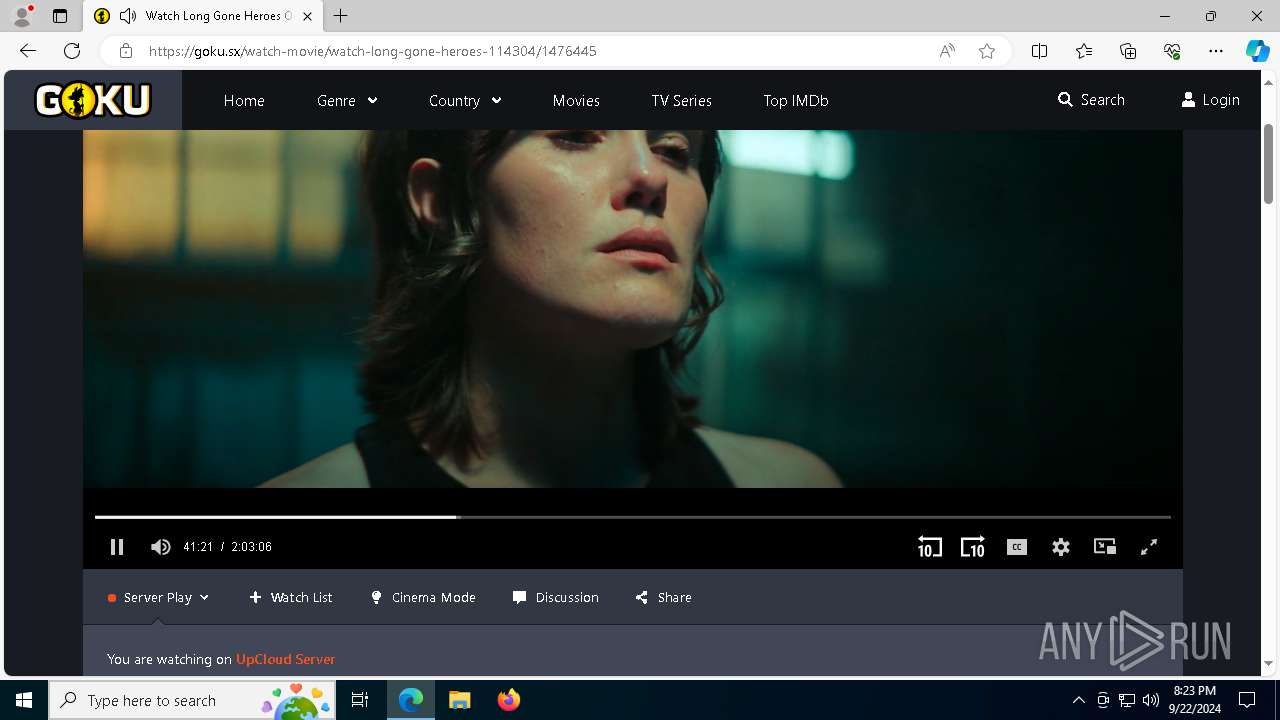Open clock showing 8:23 PM
The image size is (1280, 720).
click(1195, 700)
